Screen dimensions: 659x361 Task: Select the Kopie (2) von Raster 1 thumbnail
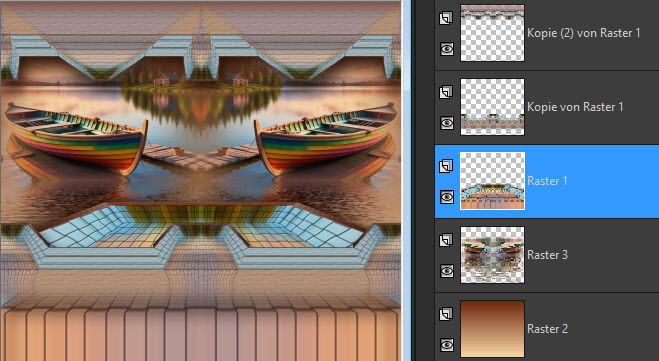[493, 33]
